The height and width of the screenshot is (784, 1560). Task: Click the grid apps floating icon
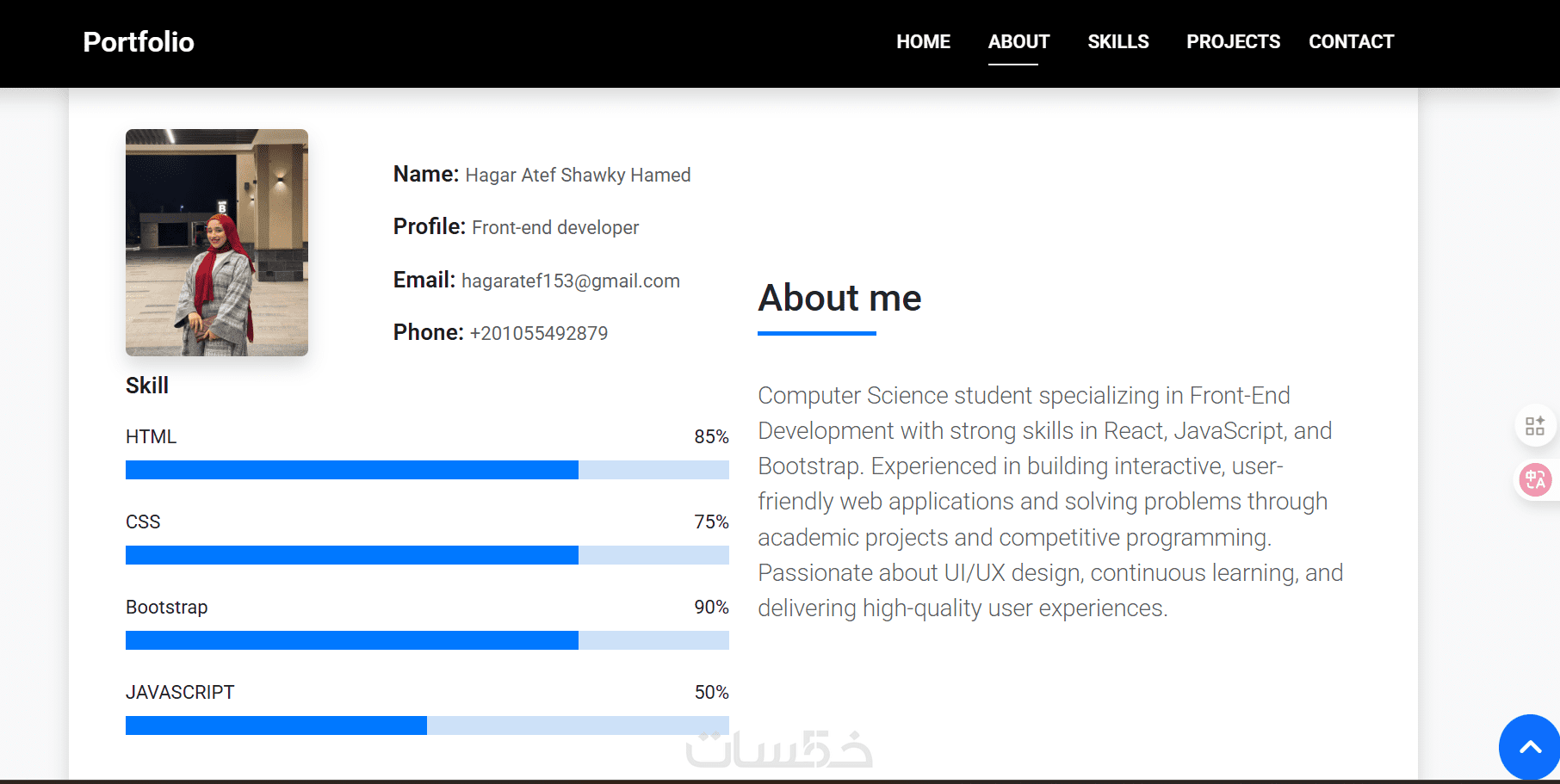click(x=1535, y=426)
